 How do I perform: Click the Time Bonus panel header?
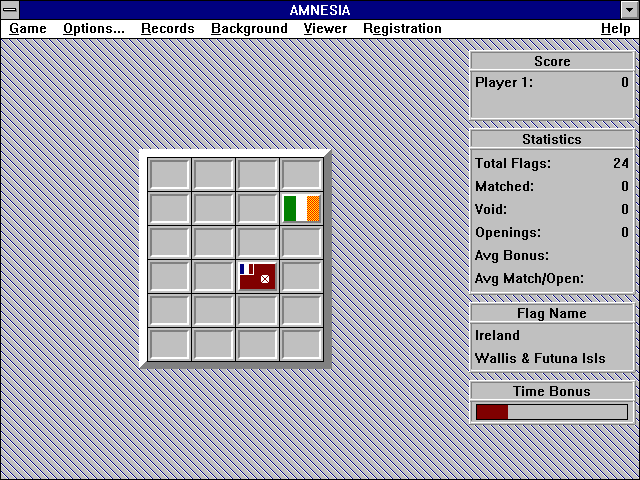pos(552,391)
